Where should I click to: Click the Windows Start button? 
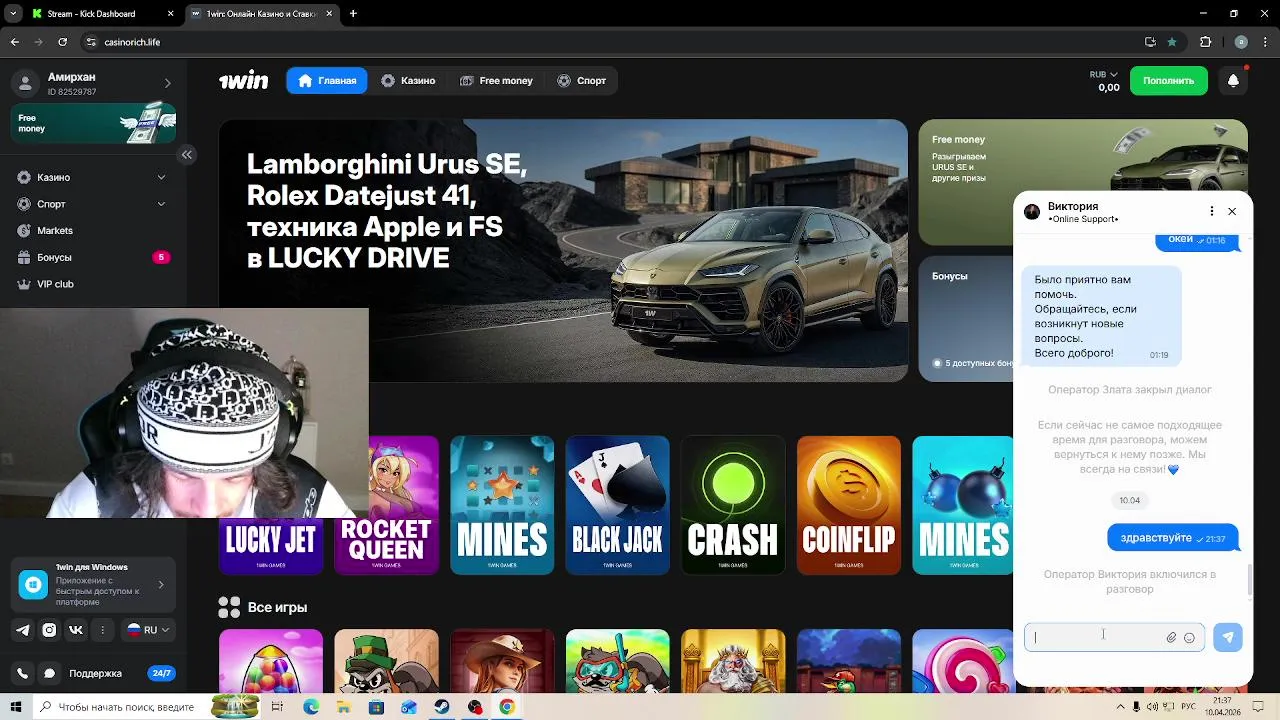pyautogui.click(x=16, y=707)
